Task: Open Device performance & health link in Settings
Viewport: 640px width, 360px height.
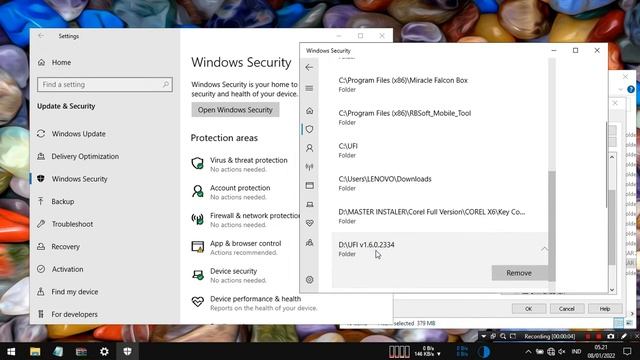Action: tap(256, 299)
